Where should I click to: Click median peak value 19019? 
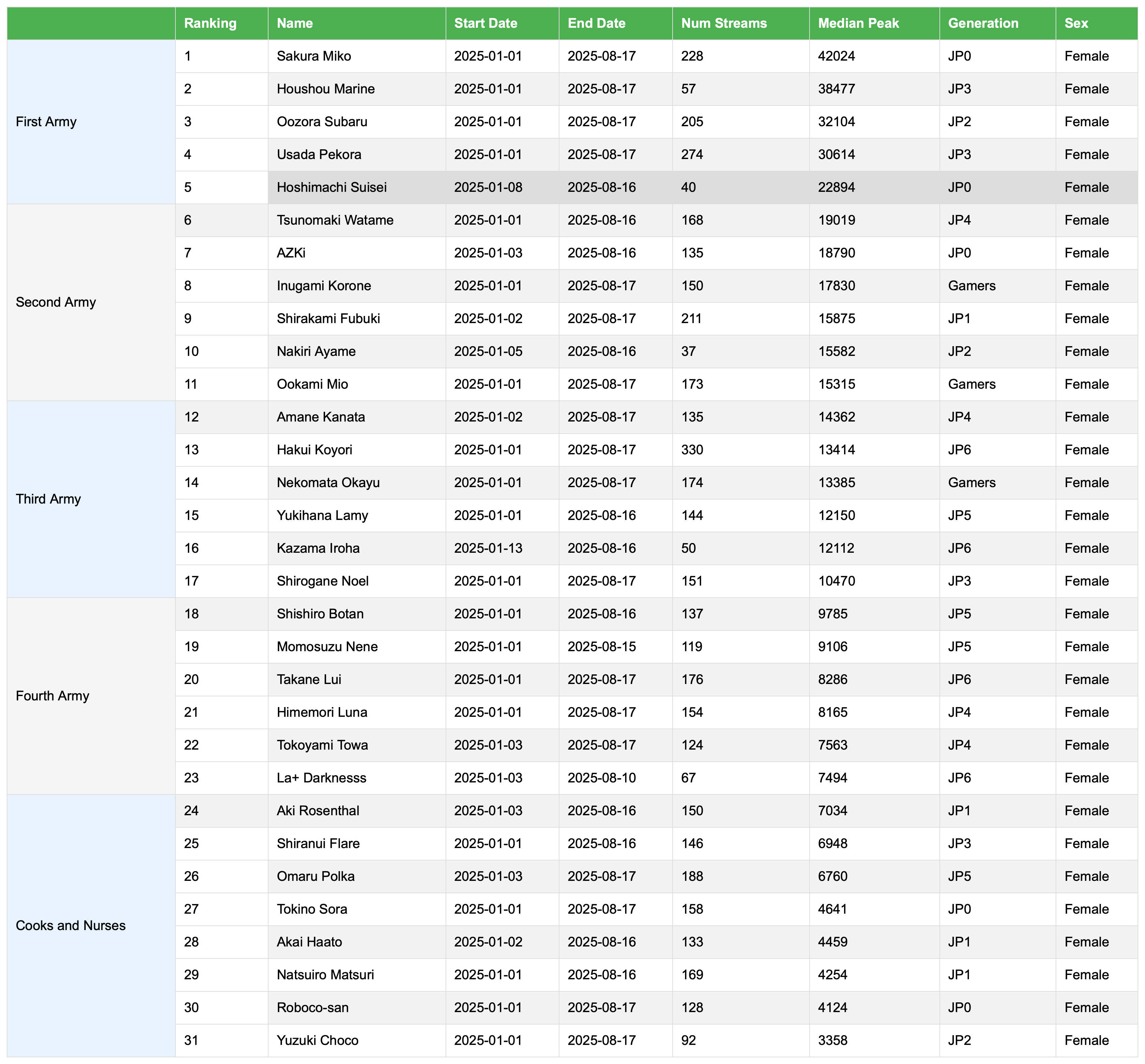(836, 220)
